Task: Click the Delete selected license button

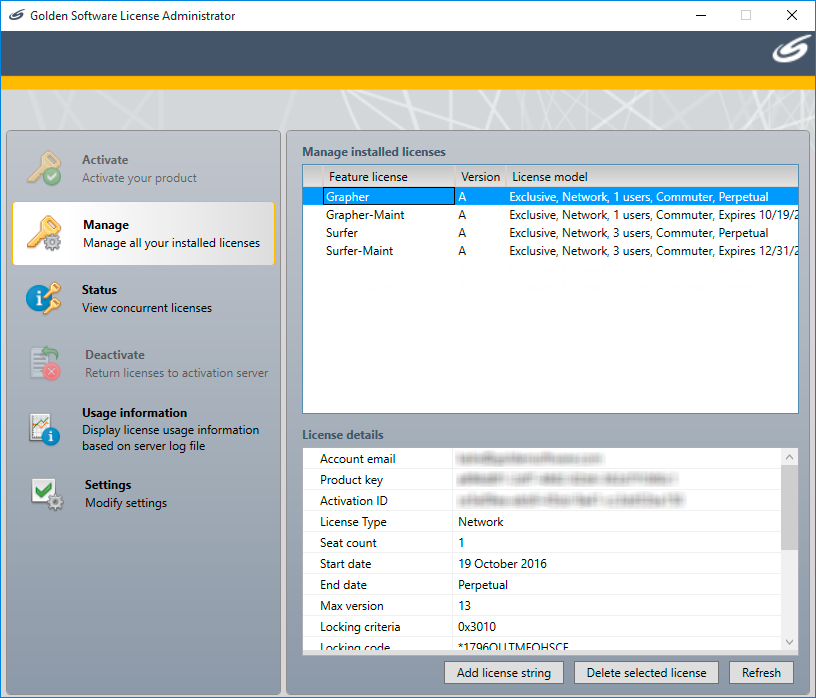Action: pos(646,672)
